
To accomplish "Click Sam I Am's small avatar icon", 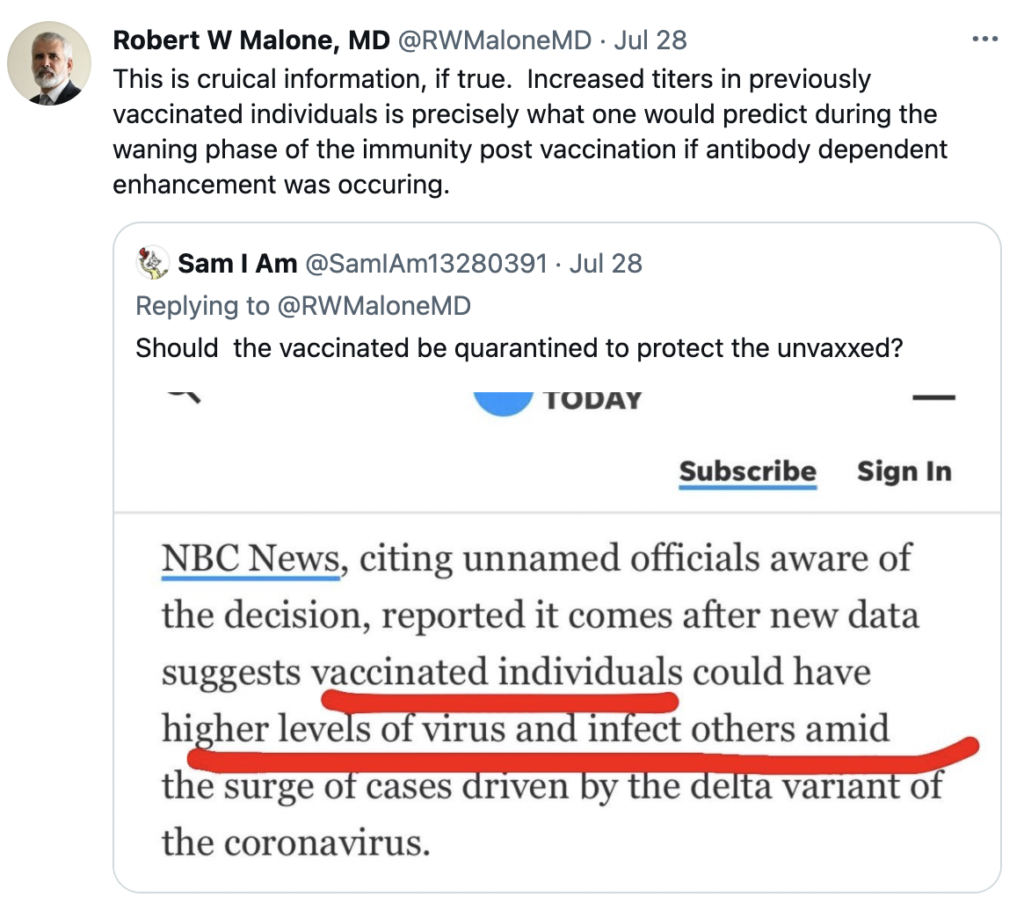I will 152,263.
